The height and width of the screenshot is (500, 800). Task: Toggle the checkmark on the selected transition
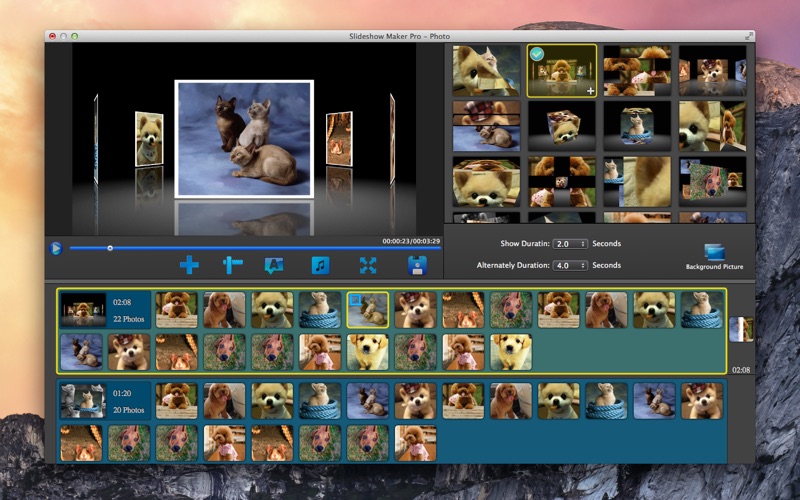537,54
